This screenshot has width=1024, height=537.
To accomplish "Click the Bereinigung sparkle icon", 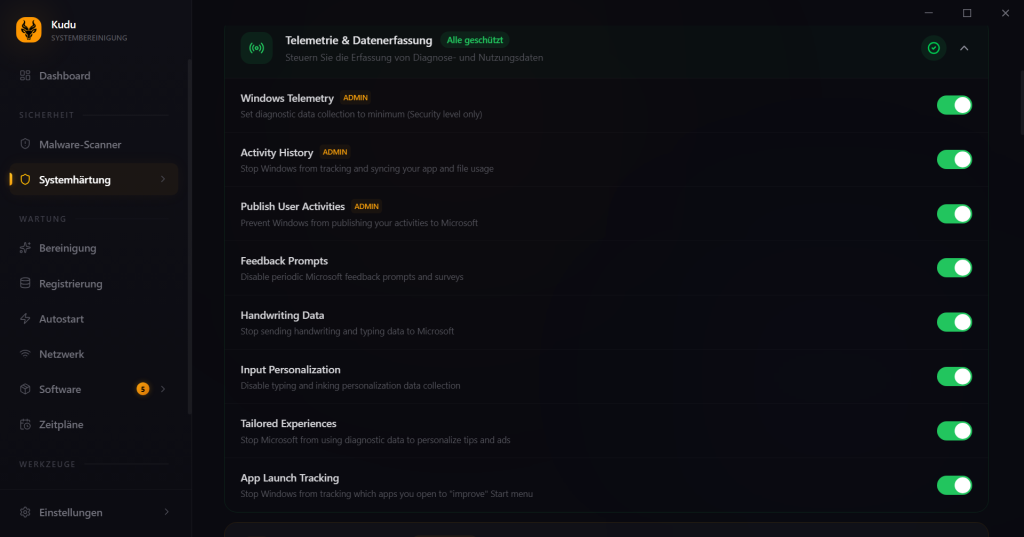I will (x=25, y=248).
